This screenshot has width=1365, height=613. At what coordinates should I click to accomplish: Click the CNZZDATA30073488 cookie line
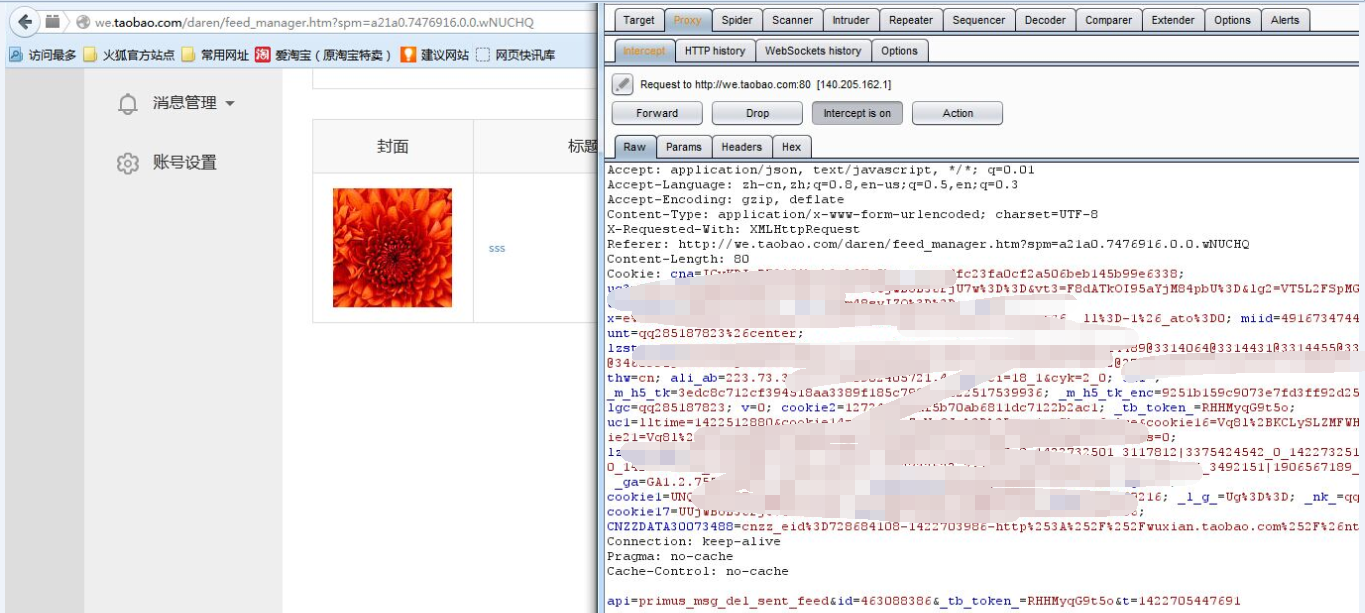pos(985,526)
